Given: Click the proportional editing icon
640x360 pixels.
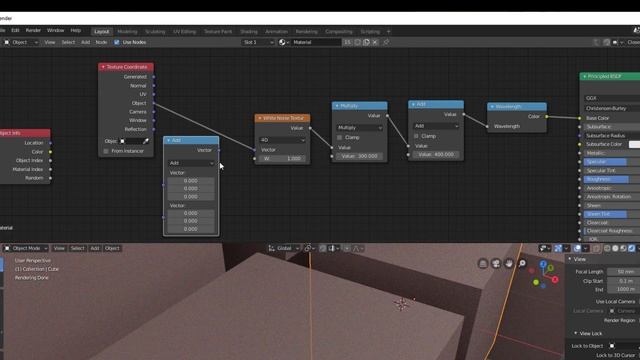Looking at the screenshot, I should (347, 248).
